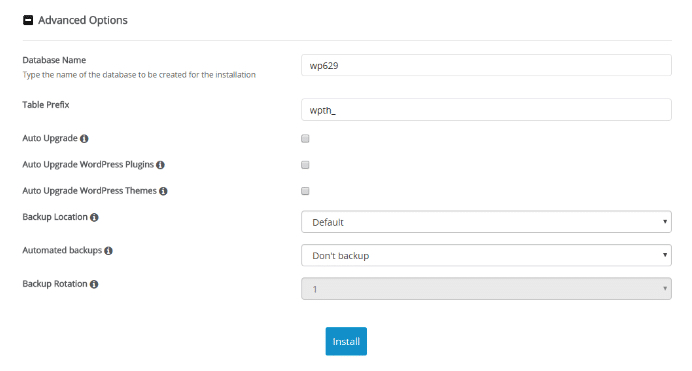The width and height of the screenshot is (692, 371).
Task: Click the Auto Upgrade WordPress Themes label
Action: coord(90,191)
